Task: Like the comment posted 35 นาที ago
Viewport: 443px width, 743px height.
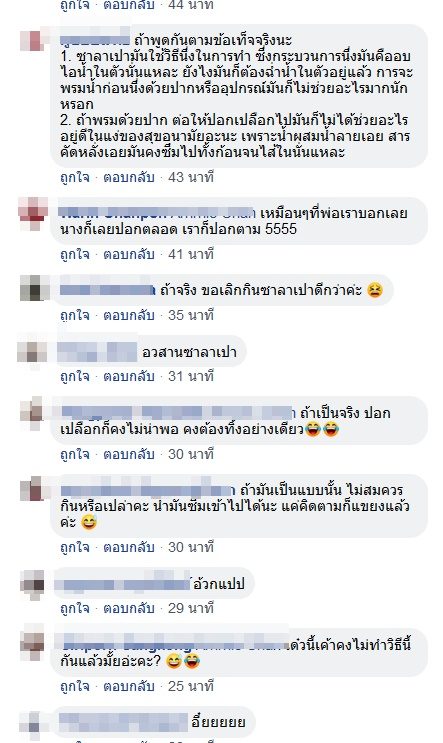Action: point(74,315)
